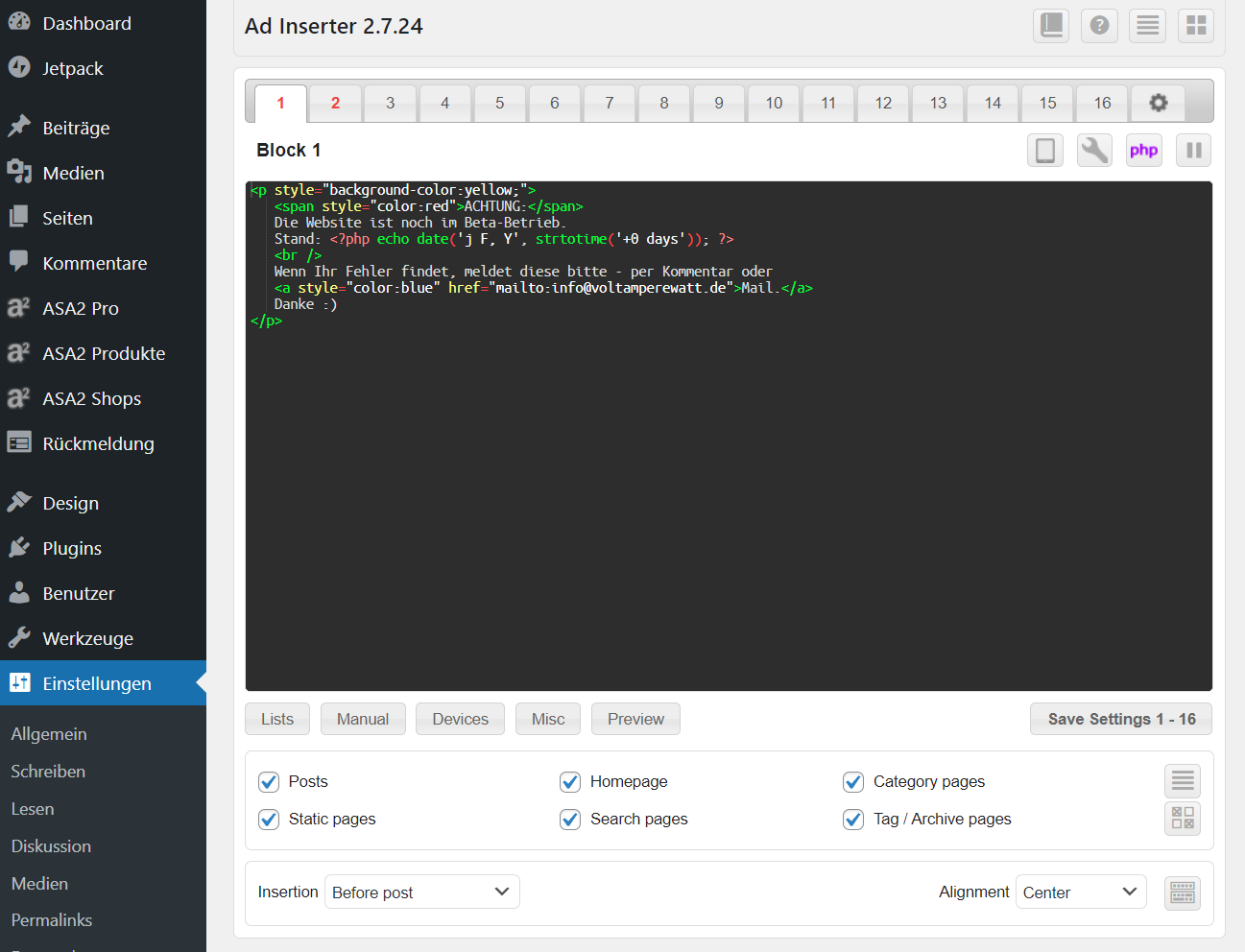Disable Tag / Archive pages checkbox
This screenshot has height=952, width=1245.
(x=853, y=820)
